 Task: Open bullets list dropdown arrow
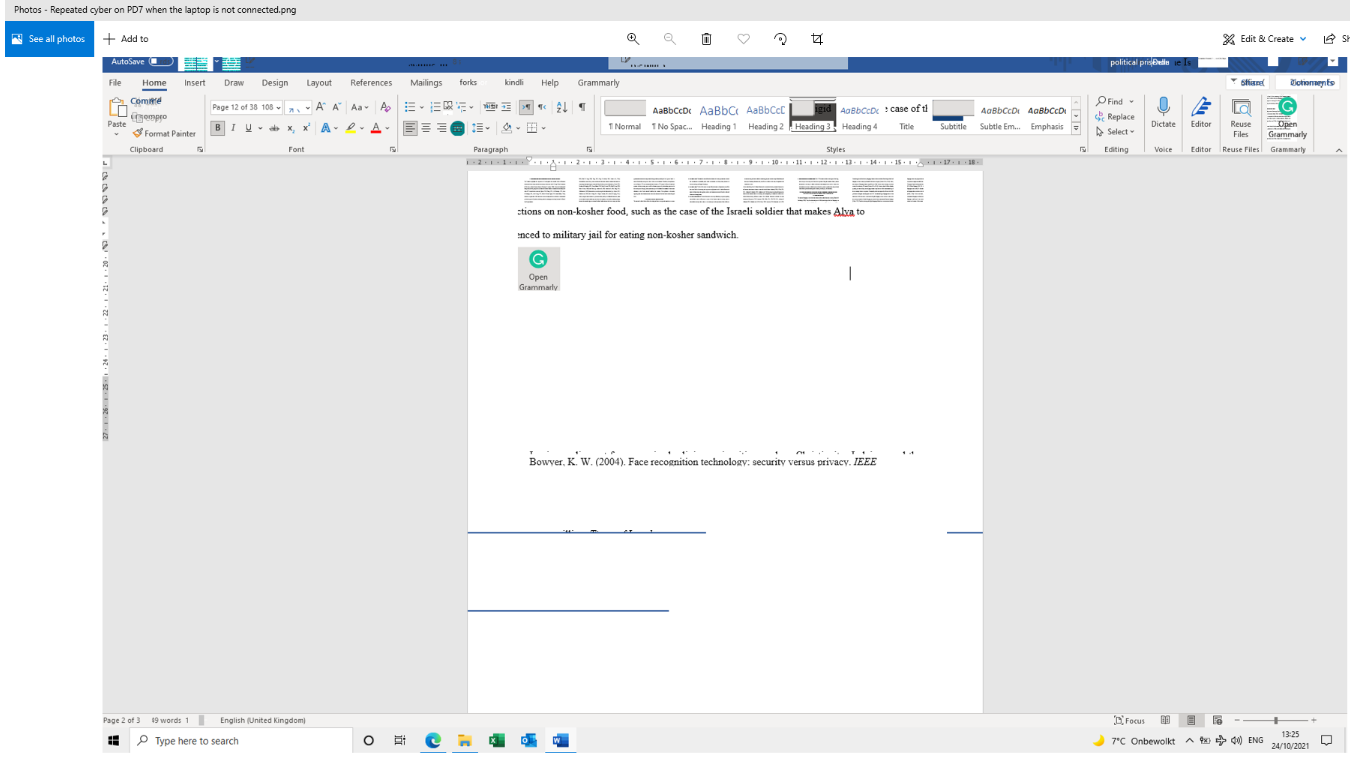coord(422,107)
